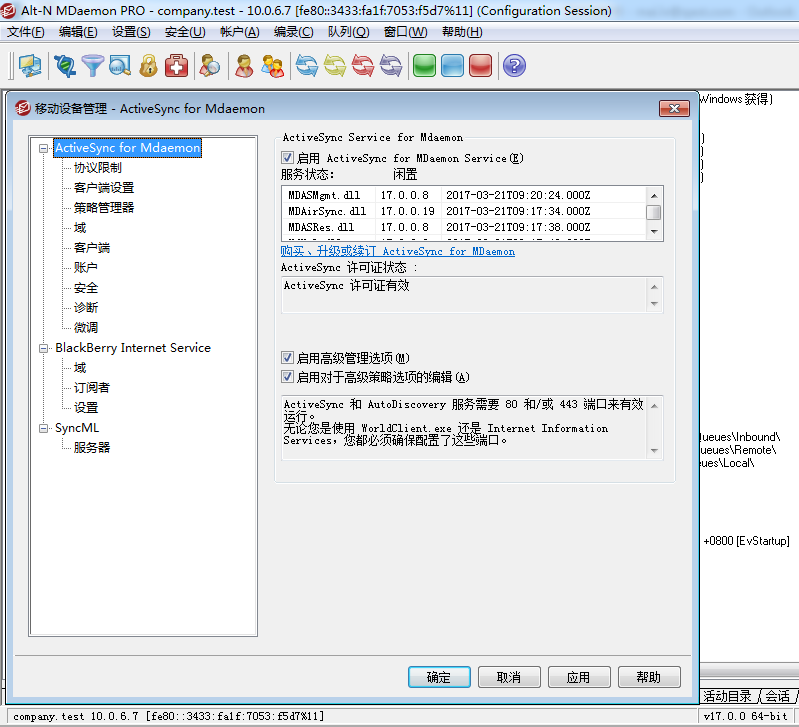Collapse the SyncML tree node

[x=44, y=428]
